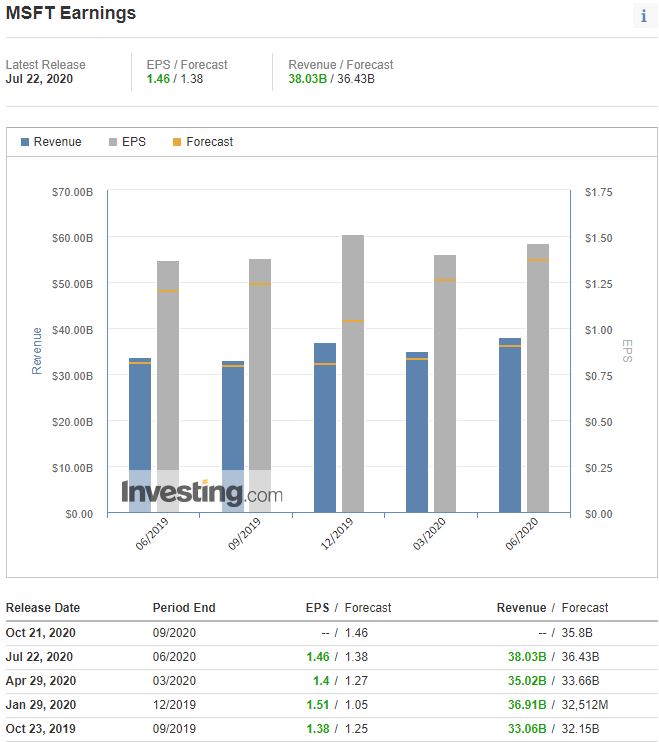Click the $70.00B revenue axis label
This screenshot has height=742, width=659.
point(72,192)
